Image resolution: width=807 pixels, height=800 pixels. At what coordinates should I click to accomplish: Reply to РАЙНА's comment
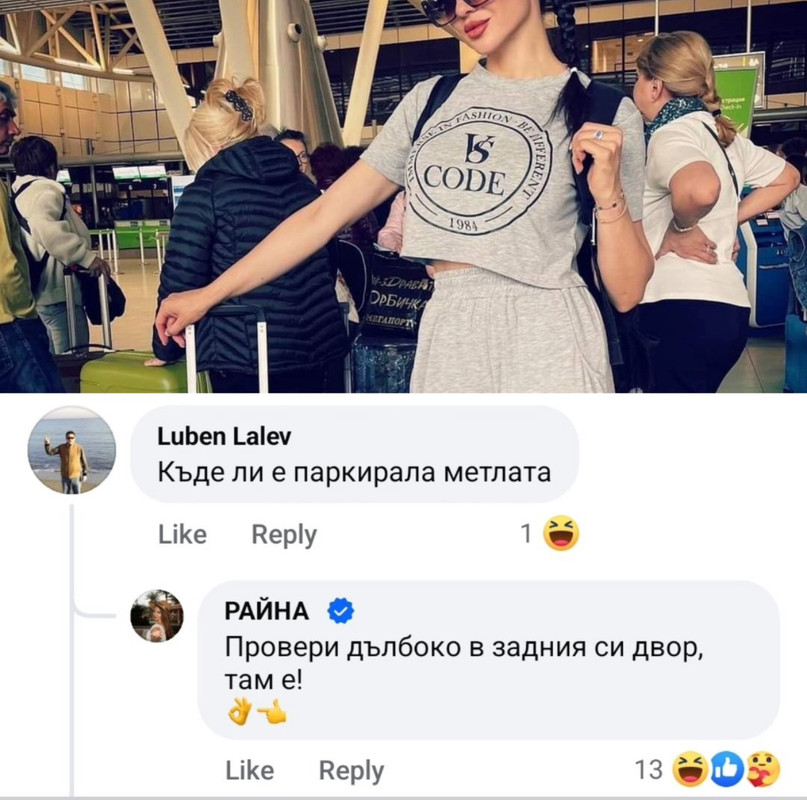[x=352, y=771]
